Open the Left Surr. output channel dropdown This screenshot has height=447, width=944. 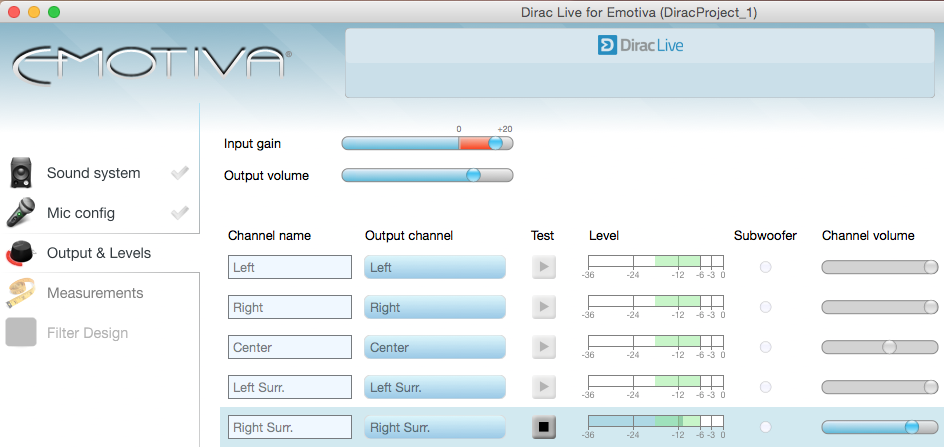coord(435,387)
